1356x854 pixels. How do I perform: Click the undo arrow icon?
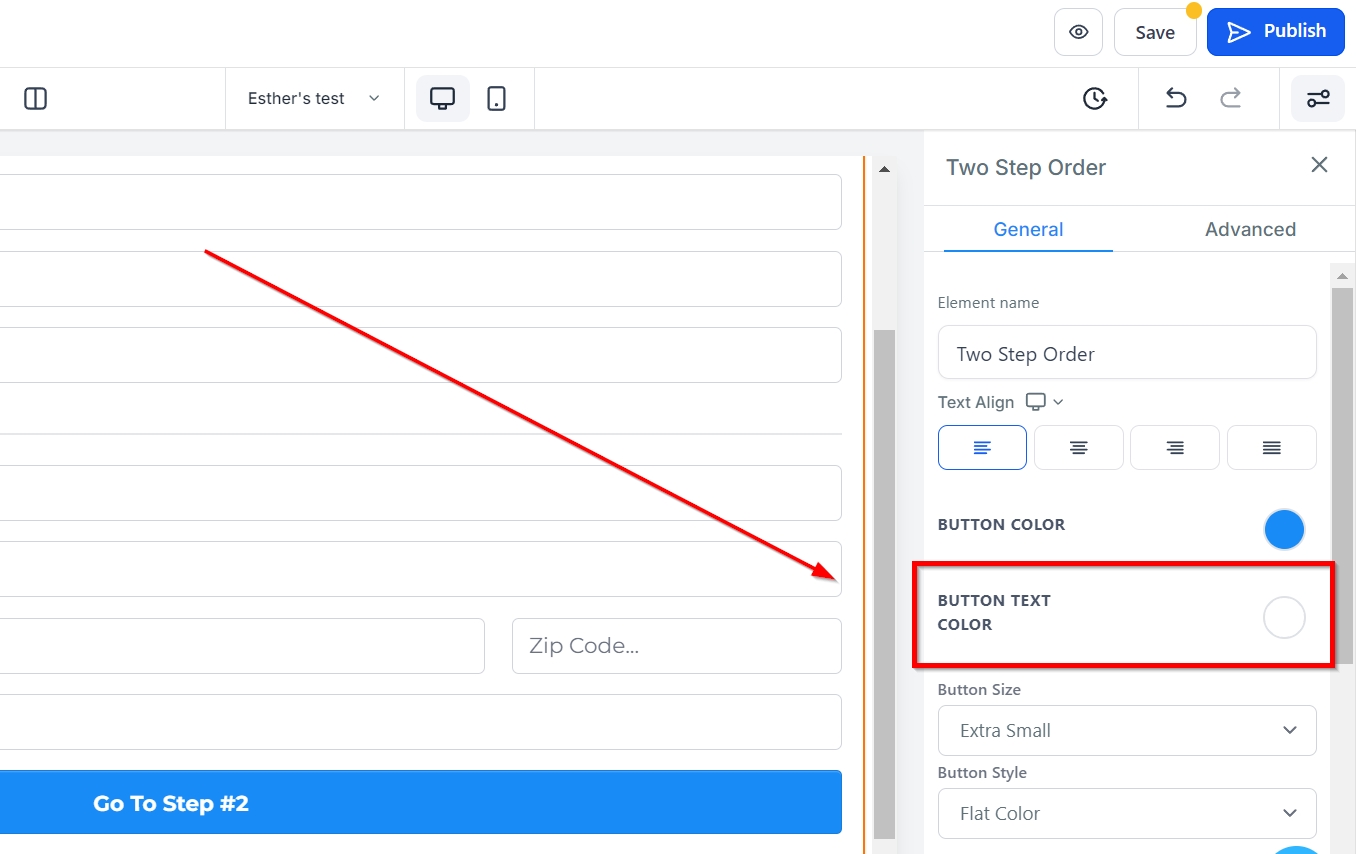click(x=1176, y=98)
